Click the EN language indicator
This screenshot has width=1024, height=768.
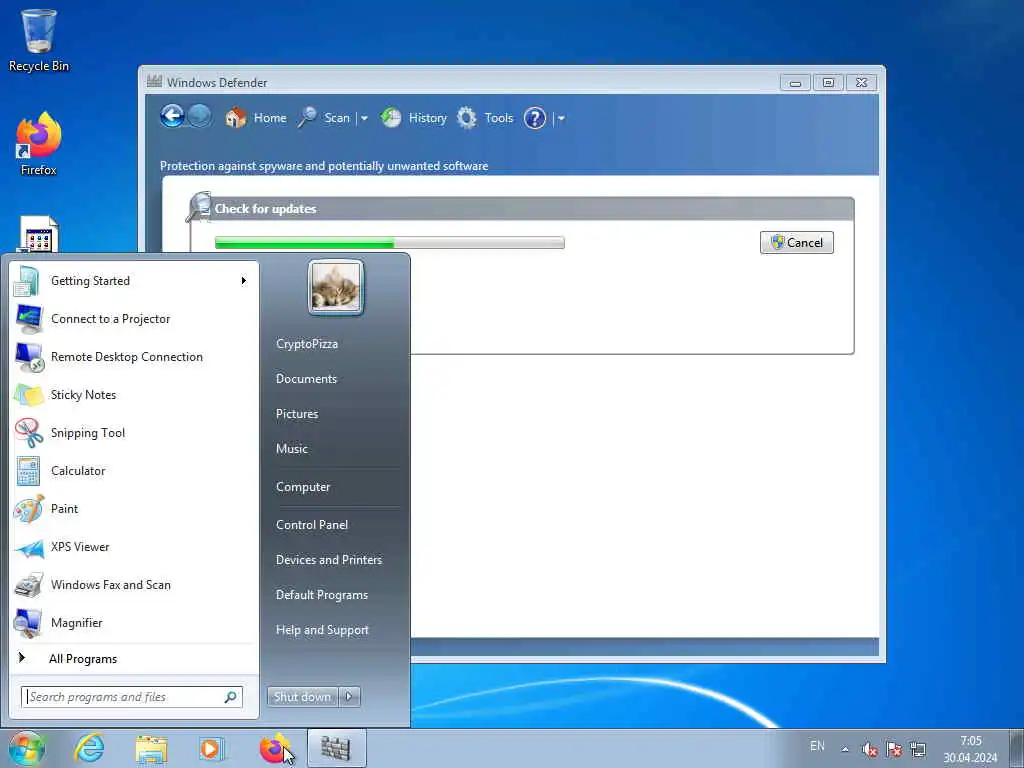coord(817,746)
